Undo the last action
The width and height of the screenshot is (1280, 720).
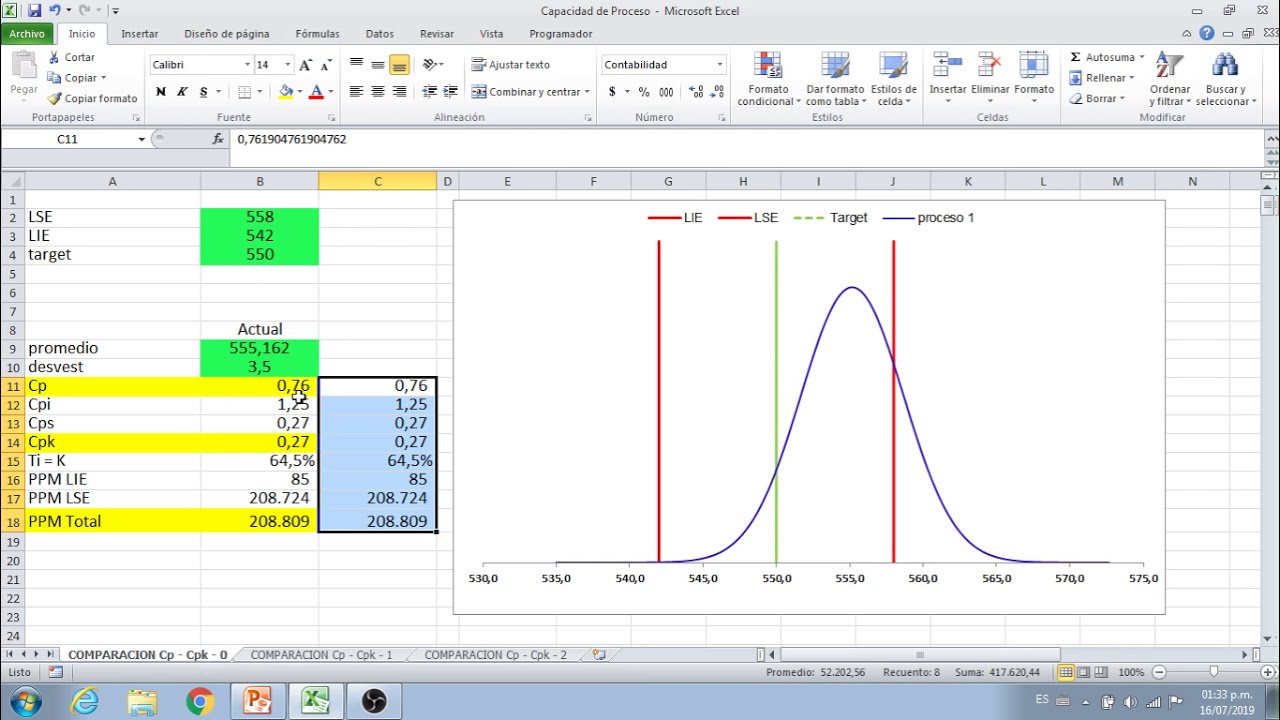(55, 10)
